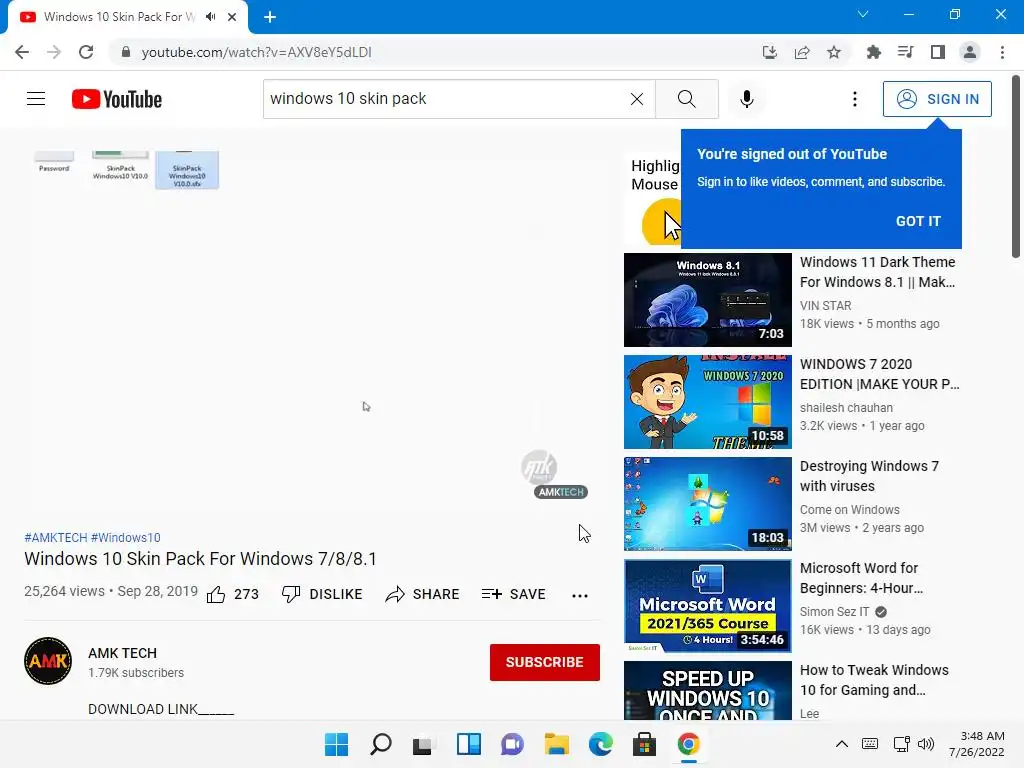1024x768 pixels.
Task: Click the SIGN IN button
Action: coord(937,99)
